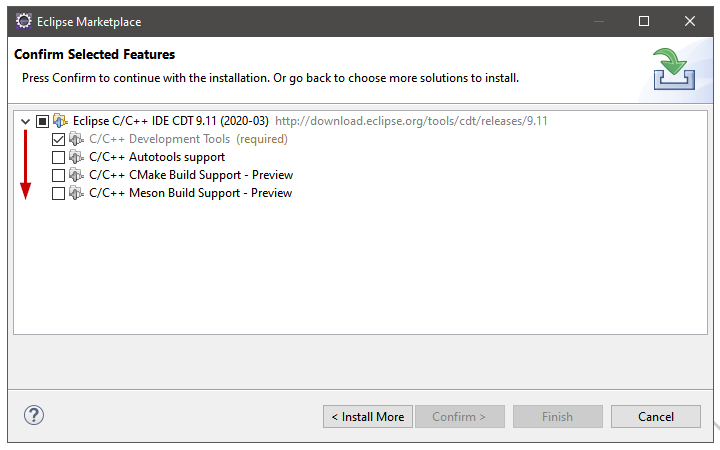Select the C/C++ Meson Build Support row
Image resolution: width=720 pixels, height=450 pixels.
point(190,193)
